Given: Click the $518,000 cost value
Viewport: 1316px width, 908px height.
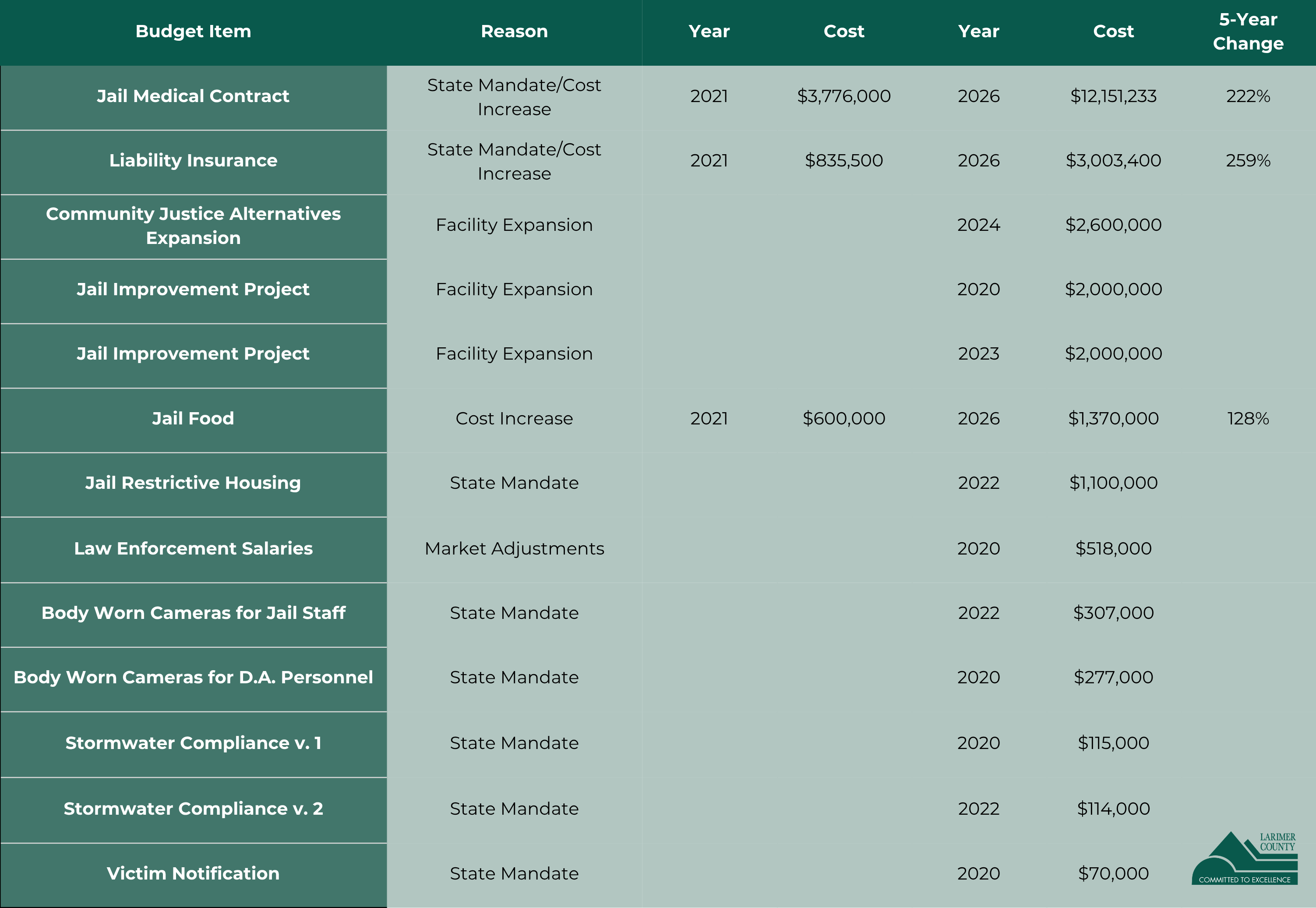Looking at the screenshot, I should (x=1114, y=548).
